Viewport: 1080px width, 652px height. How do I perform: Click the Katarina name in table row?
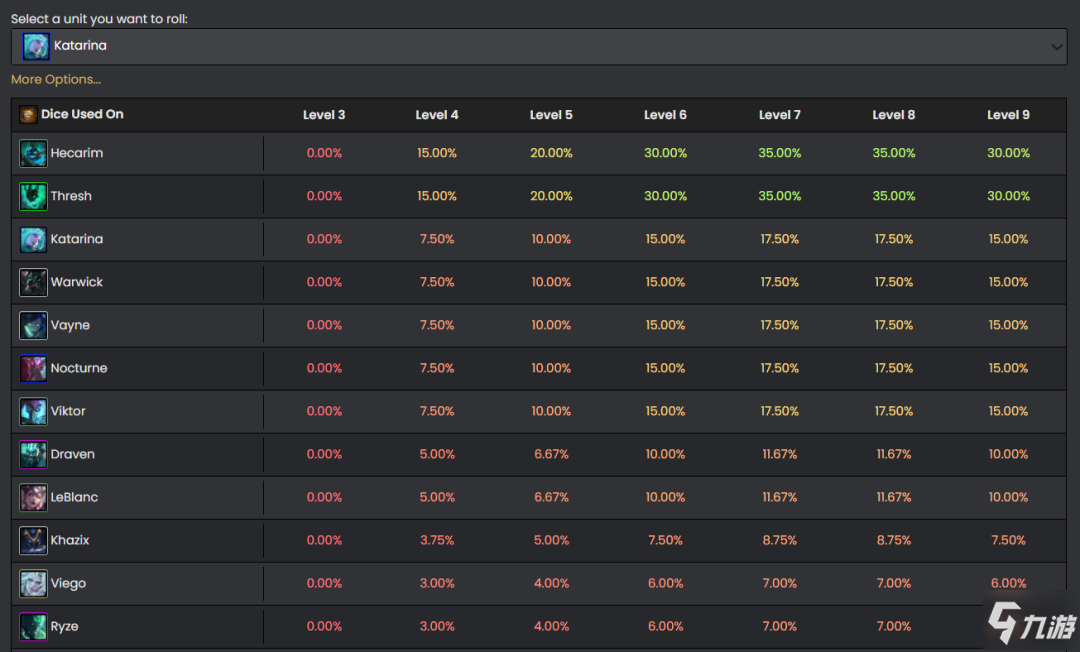click(77, 240)
